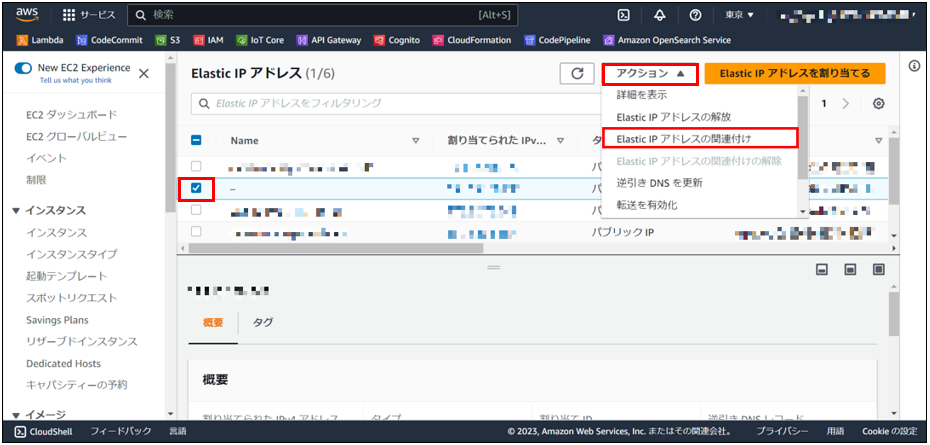Switch to the タグ tab
Screen dimensions: 930x445
coord(263,323)
